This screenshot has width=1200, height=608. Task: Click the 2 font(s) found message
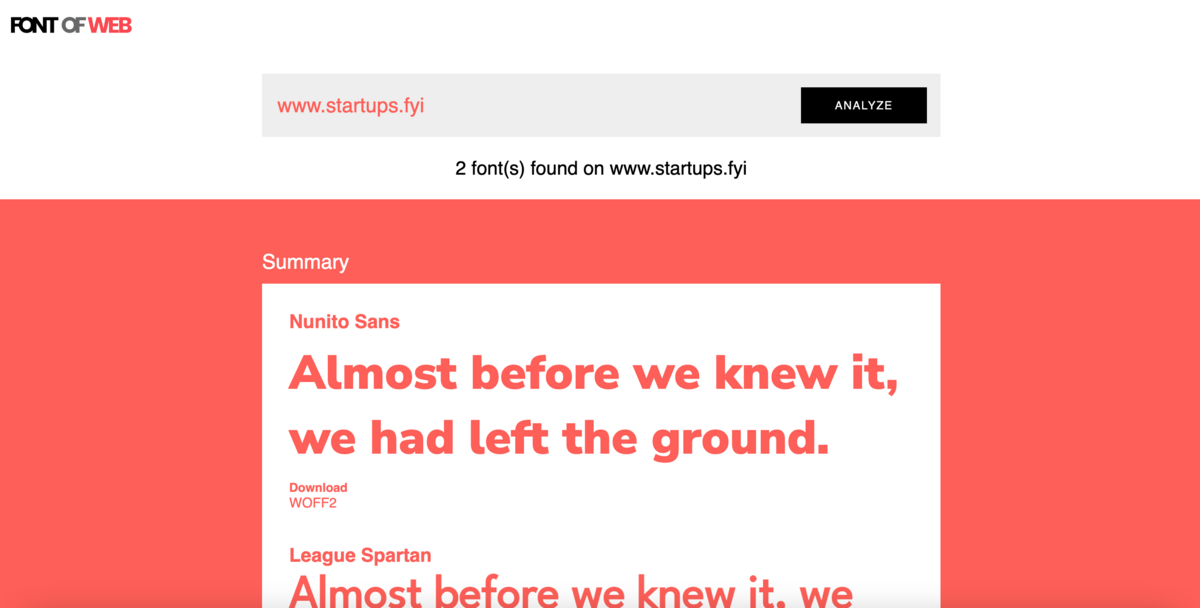point(601,168)
